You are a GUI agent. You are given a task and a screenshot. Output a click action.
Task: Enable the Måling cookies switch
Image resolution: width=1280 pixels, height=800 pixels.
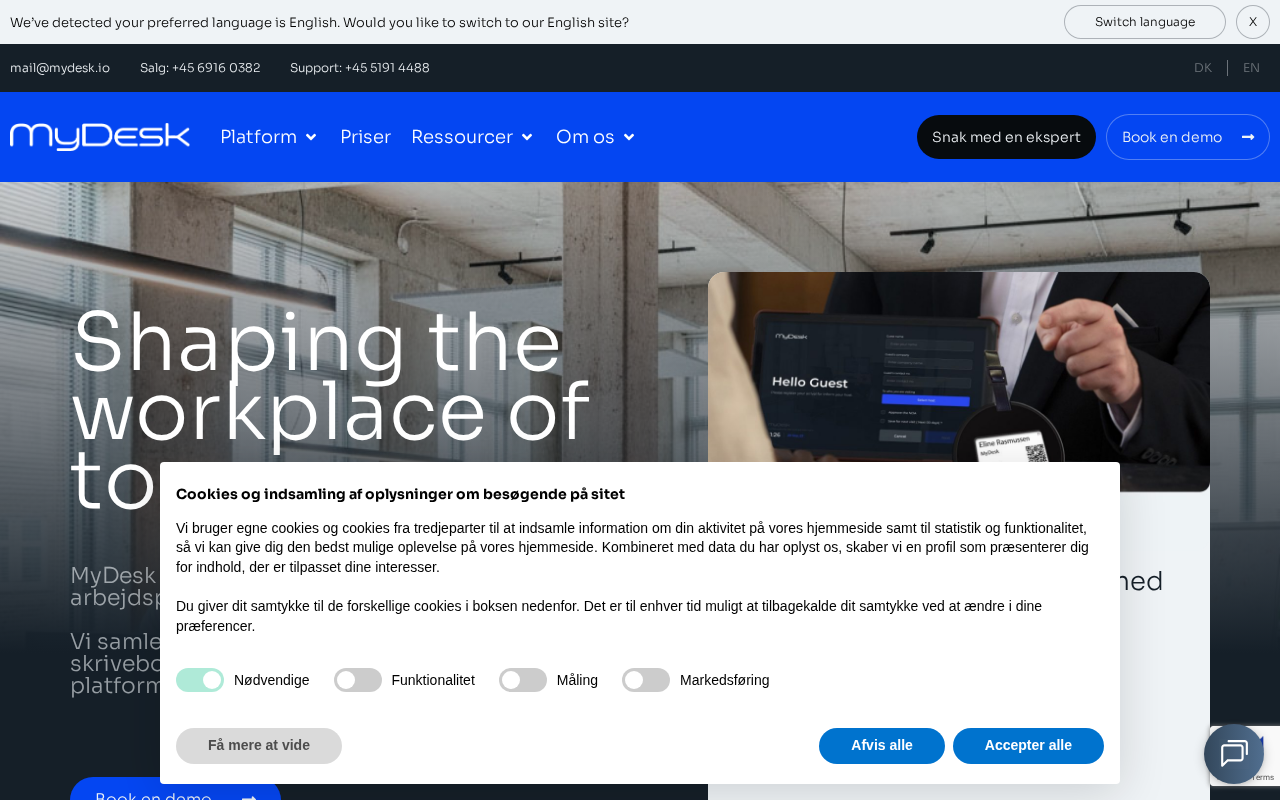click(x=523, y=680)
